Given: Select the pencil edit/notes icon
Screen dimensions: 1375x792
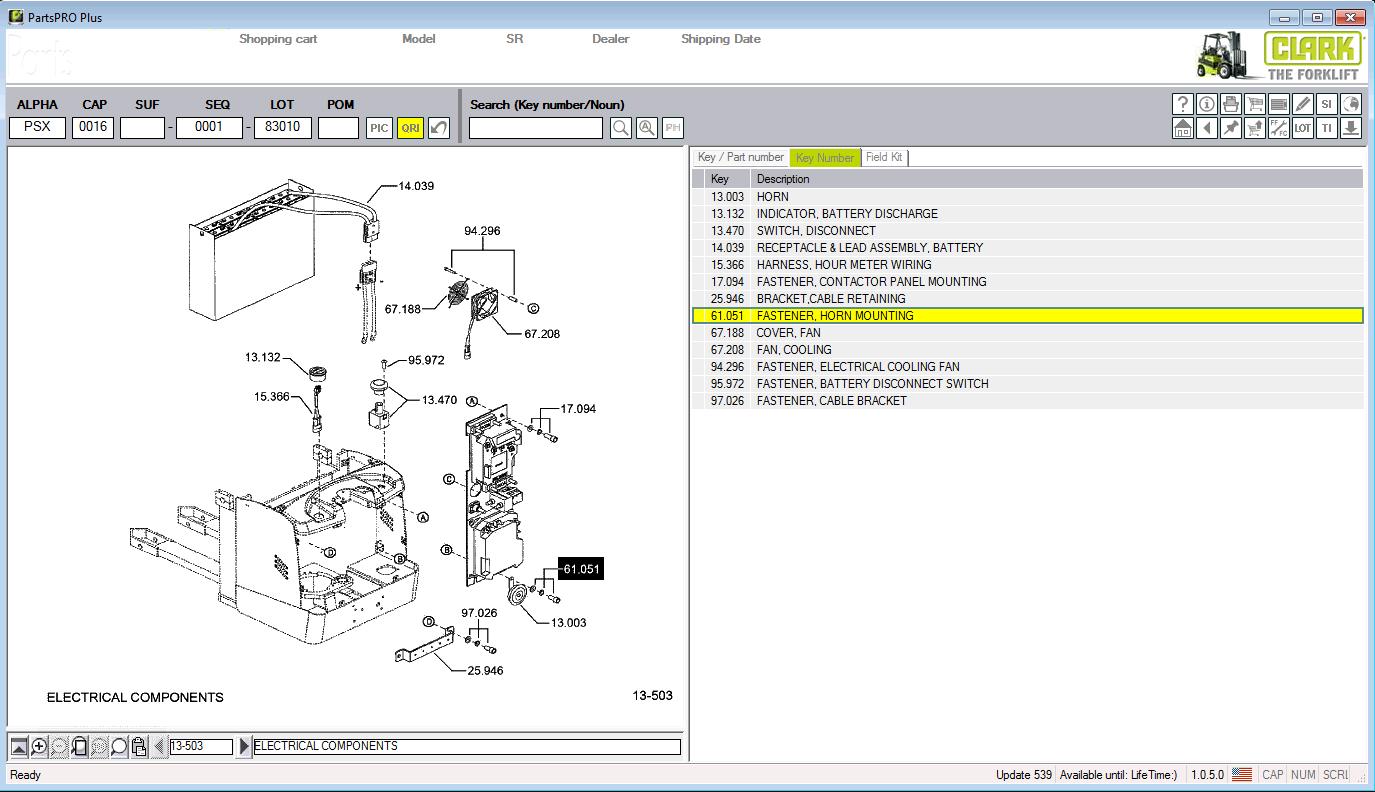Looking at the screenshot, I should 1302,104.
